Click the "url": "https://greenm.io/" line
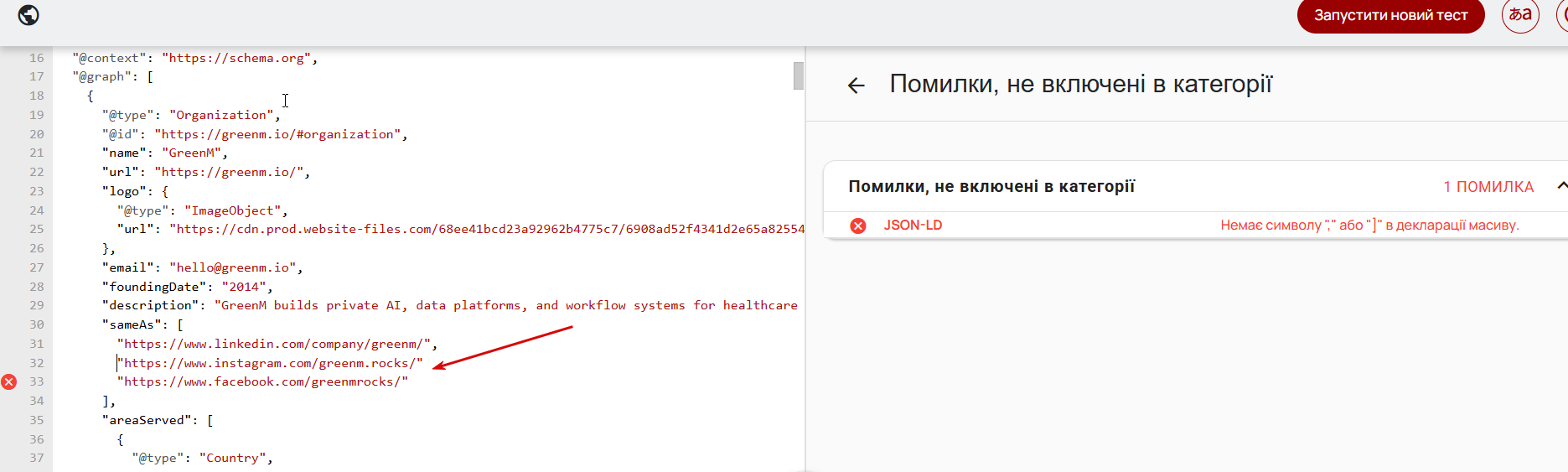Viewport: 1568px width, 472px height. click(x=206, y=172)
